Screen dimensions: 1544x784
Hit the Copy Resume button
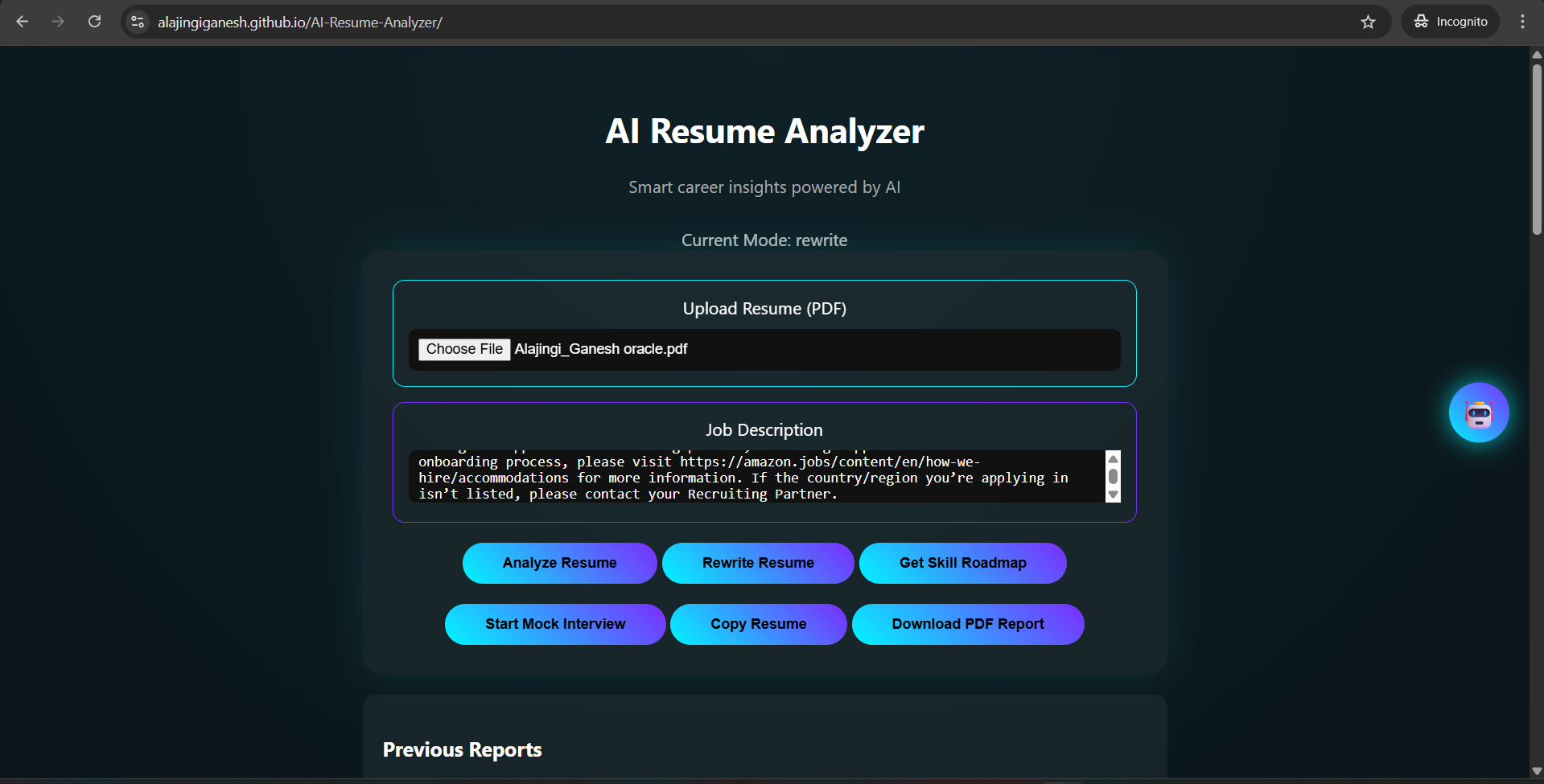758,624
